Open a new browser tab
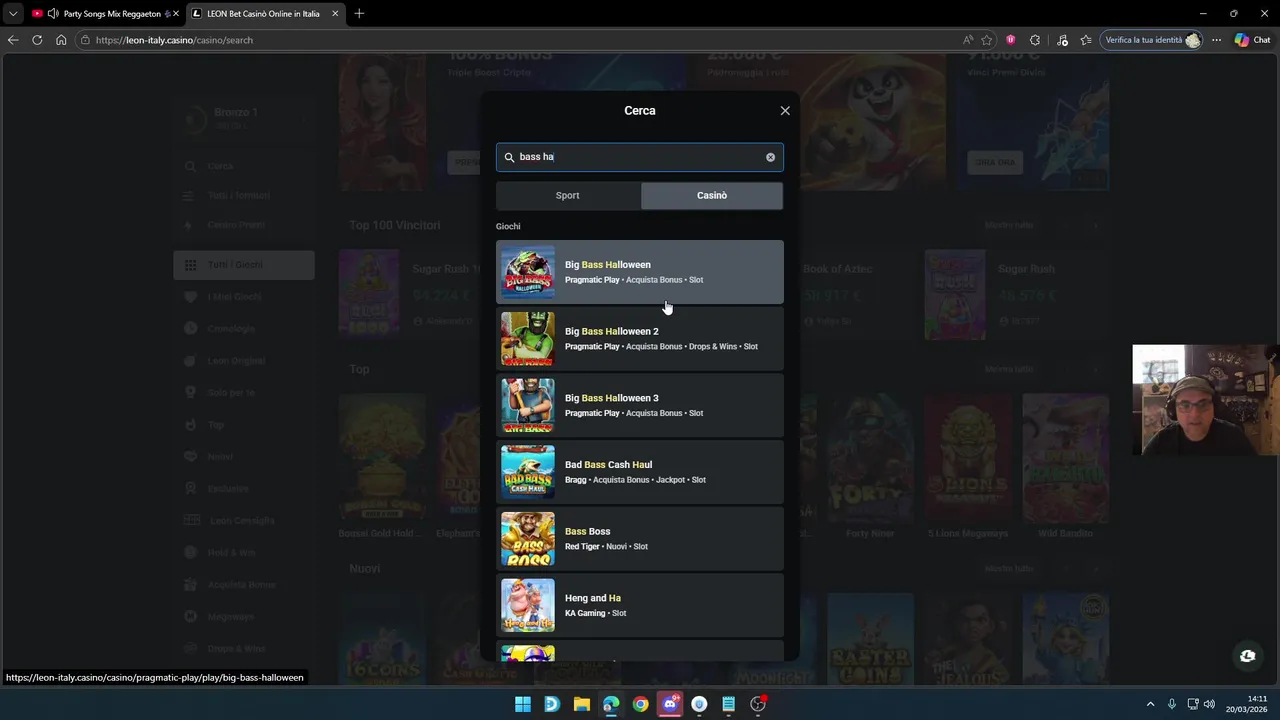This screenshot has height=720, width=1280. tap(359, 14)
